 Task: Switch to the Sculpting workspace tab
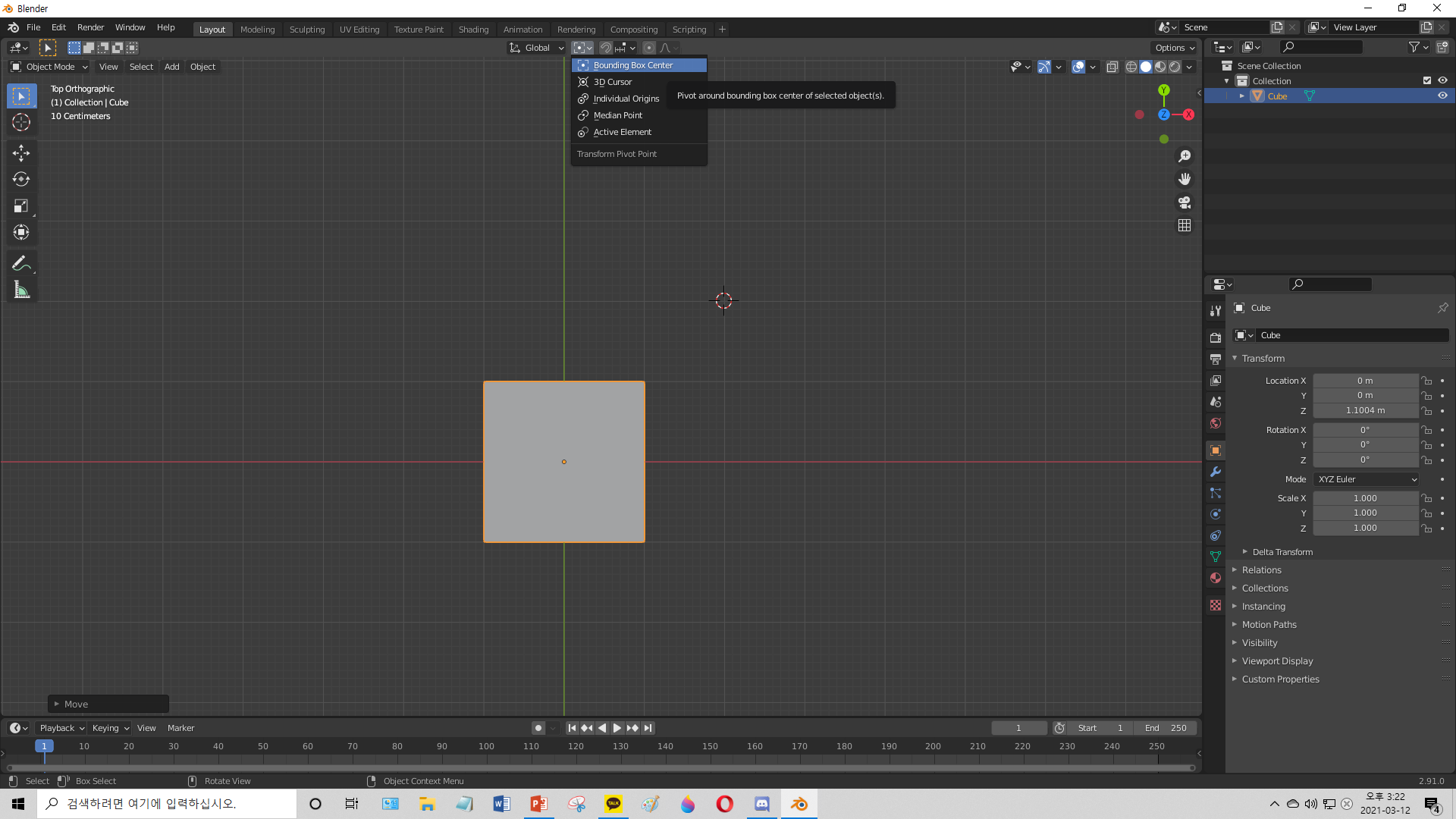(306, 29)
